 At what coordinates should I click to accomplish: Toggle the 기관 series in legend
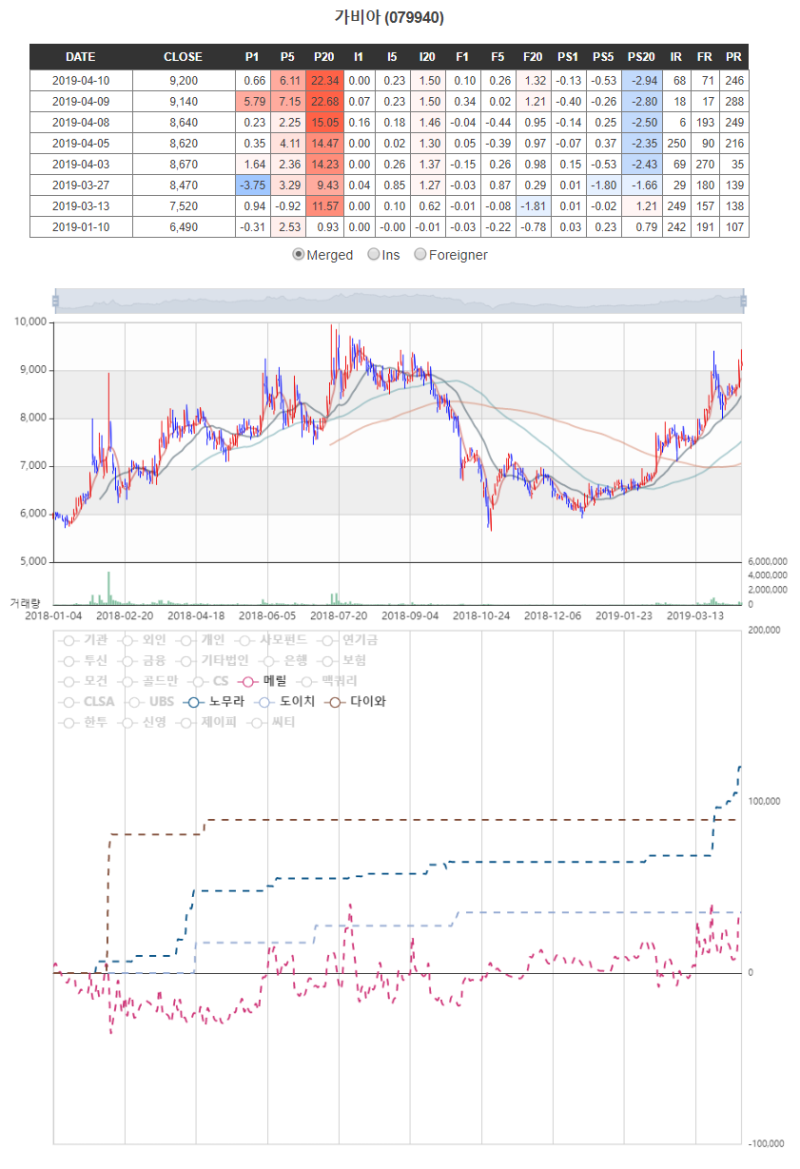tap(82, 640)
